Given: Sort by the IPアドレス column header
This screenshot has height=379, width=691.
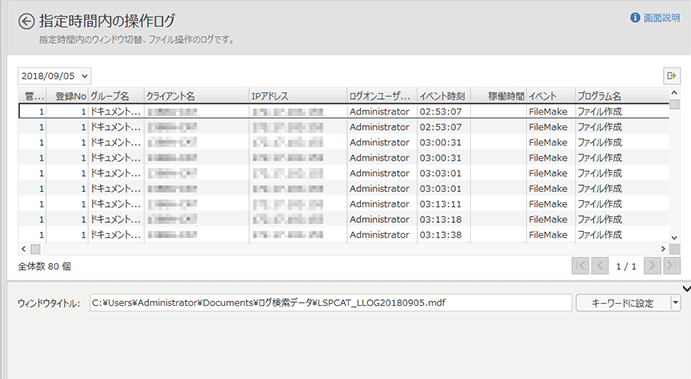Looking at the screenshot, I should click(x=298, y=96).
